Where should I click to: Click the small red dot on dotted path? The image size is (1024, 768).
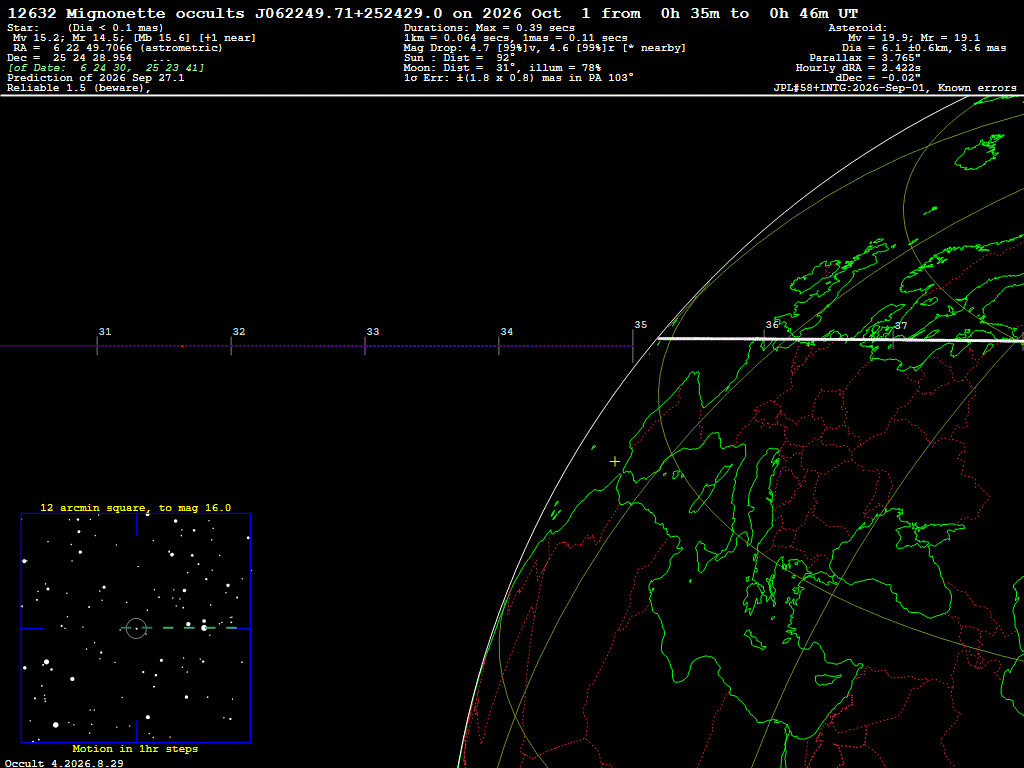click(x=182, y=346)
